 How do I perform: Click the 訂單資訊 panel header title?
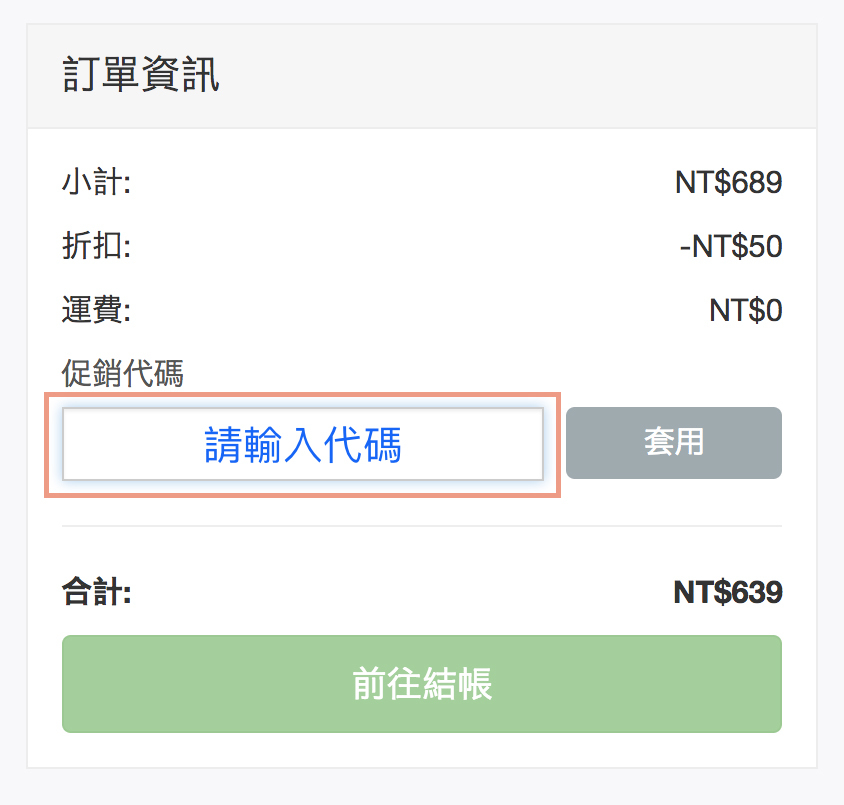point(141,76)
